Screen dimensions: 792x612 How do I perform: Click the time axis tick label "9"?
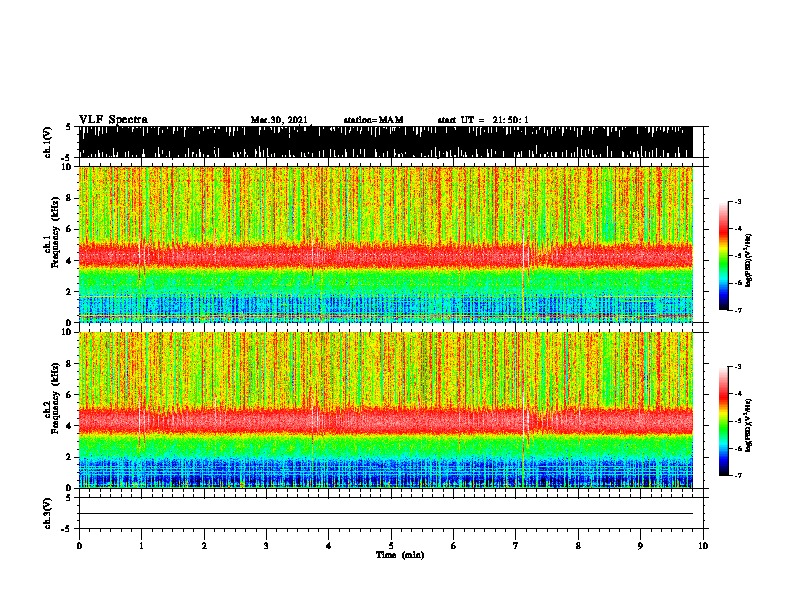pyautogui.click(x=640, y=546)
